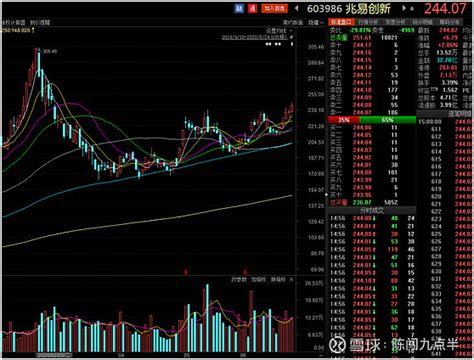
Task: Click the 简约版面 layout option
Action: pos(293,23)
